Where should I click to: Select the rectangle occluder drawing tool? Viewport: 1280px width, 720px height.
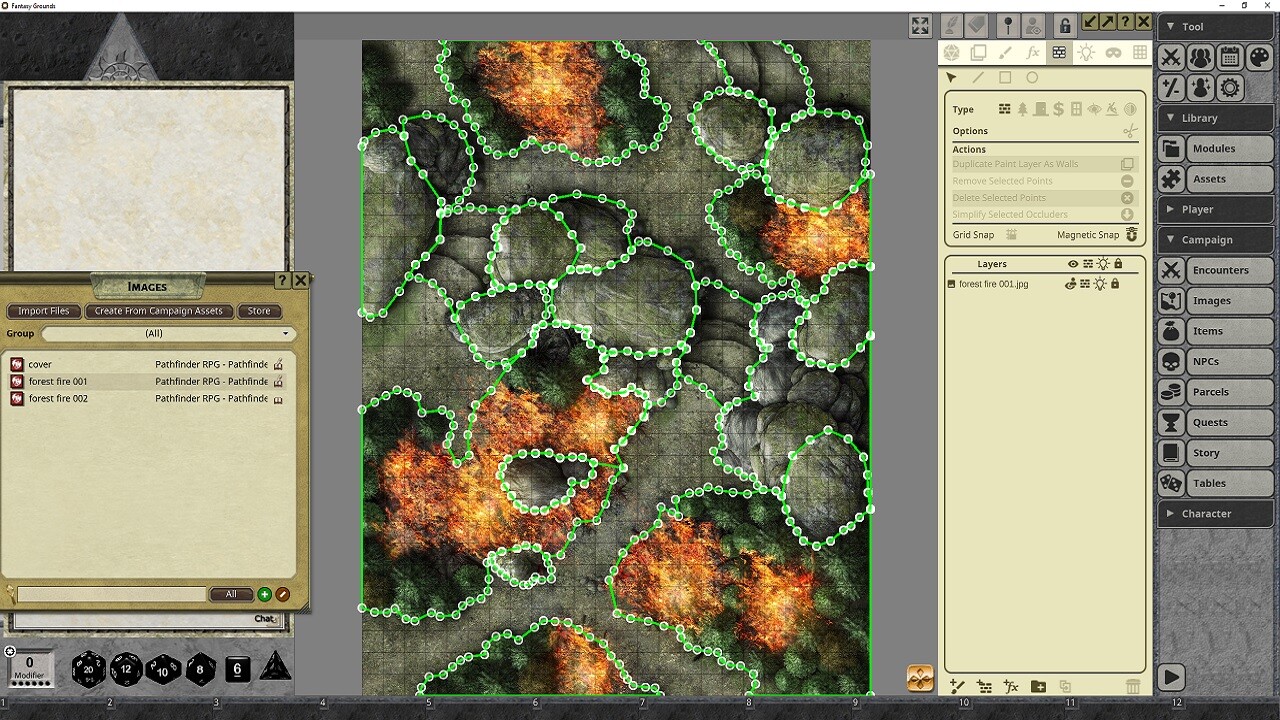coord(1004,77)
